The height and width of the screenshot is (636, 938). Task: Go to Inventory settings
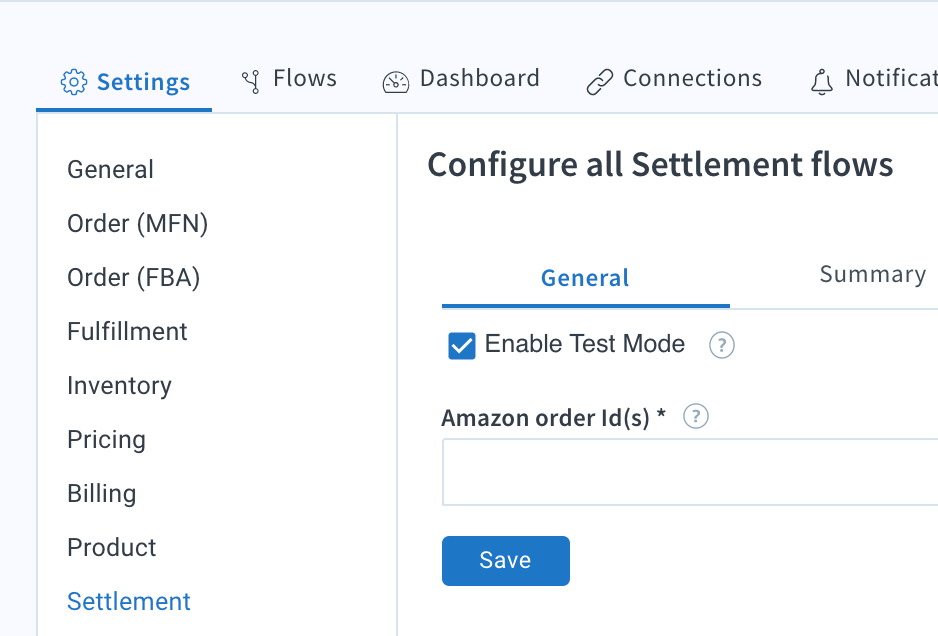[x=119, y=386]
